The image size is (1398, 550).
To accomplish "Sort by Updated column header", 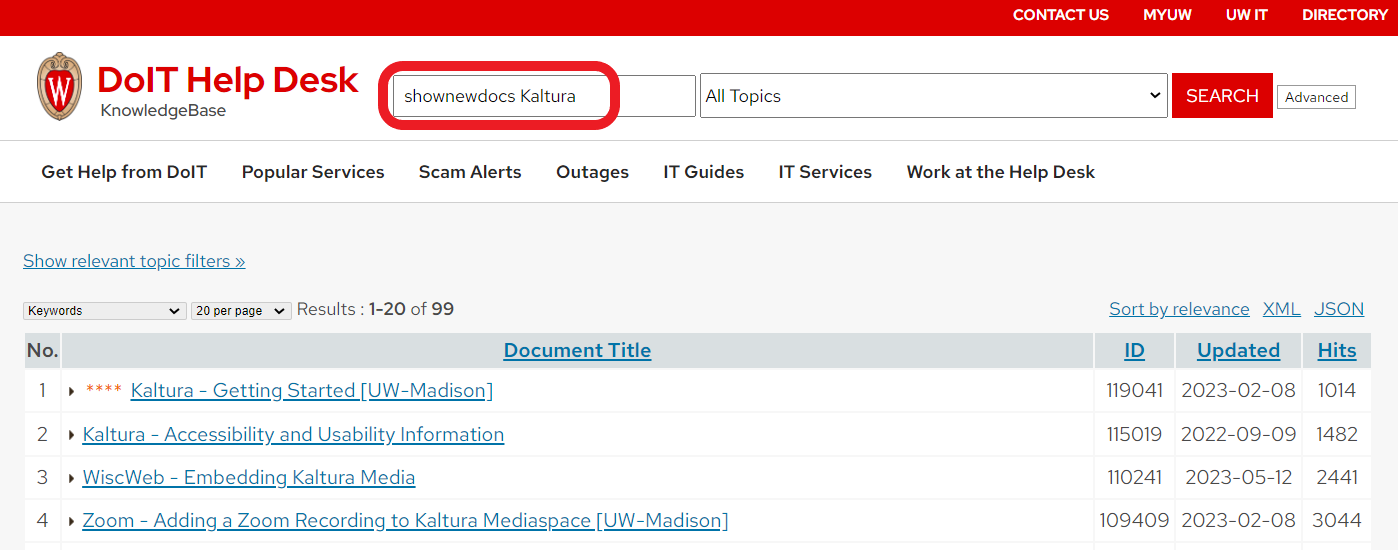I will (x=1238, y=350).
